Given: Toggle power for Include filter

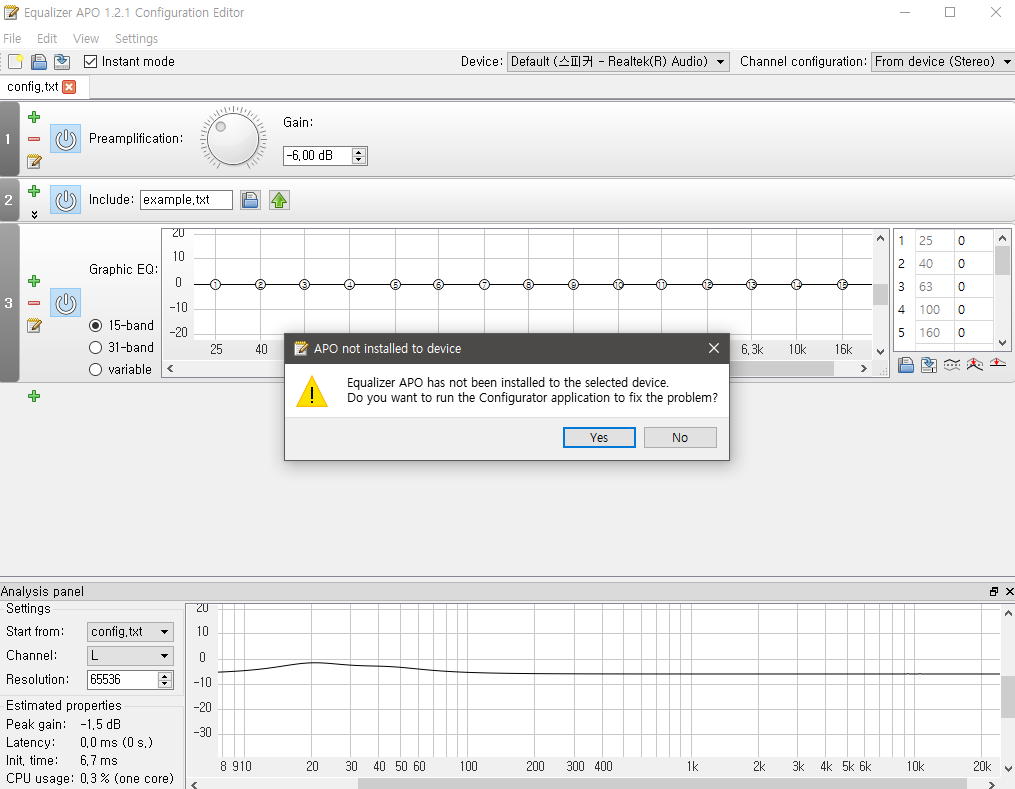Looking at the screenshot, I should pos(65,200).
